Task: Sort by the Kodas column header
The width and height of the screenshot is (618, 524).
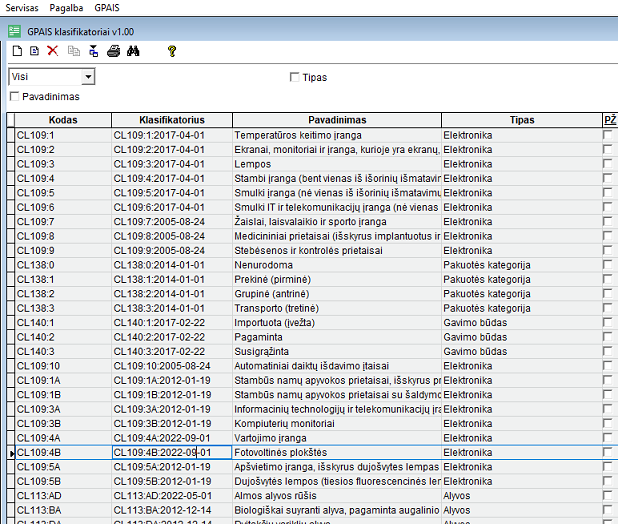Action: (x=63, y=120)
